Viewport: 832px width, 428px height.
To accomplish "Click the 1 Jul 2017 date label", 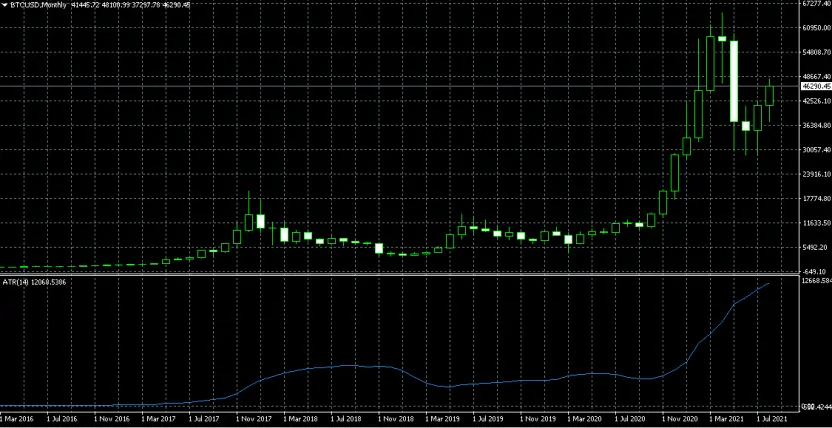I will pos(205,418).
